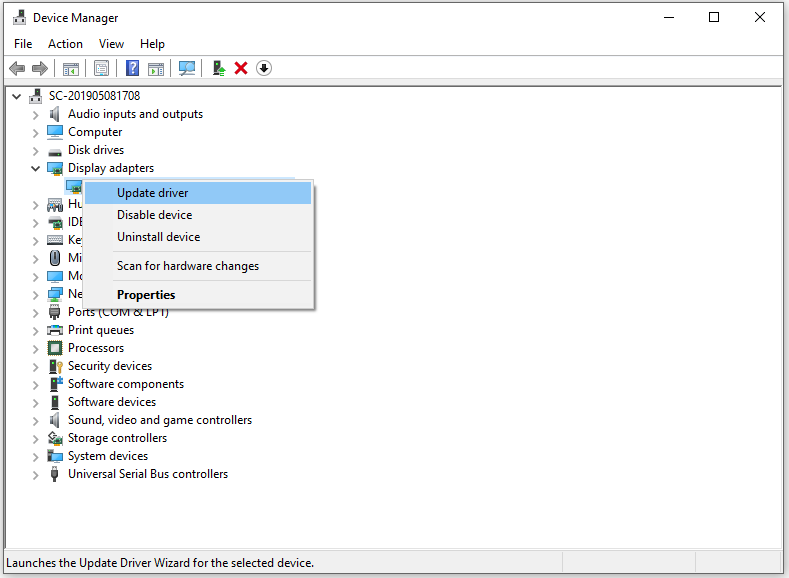
Task: Expand Universal Serial Bus controllers
Action: (x=35, y=475)
